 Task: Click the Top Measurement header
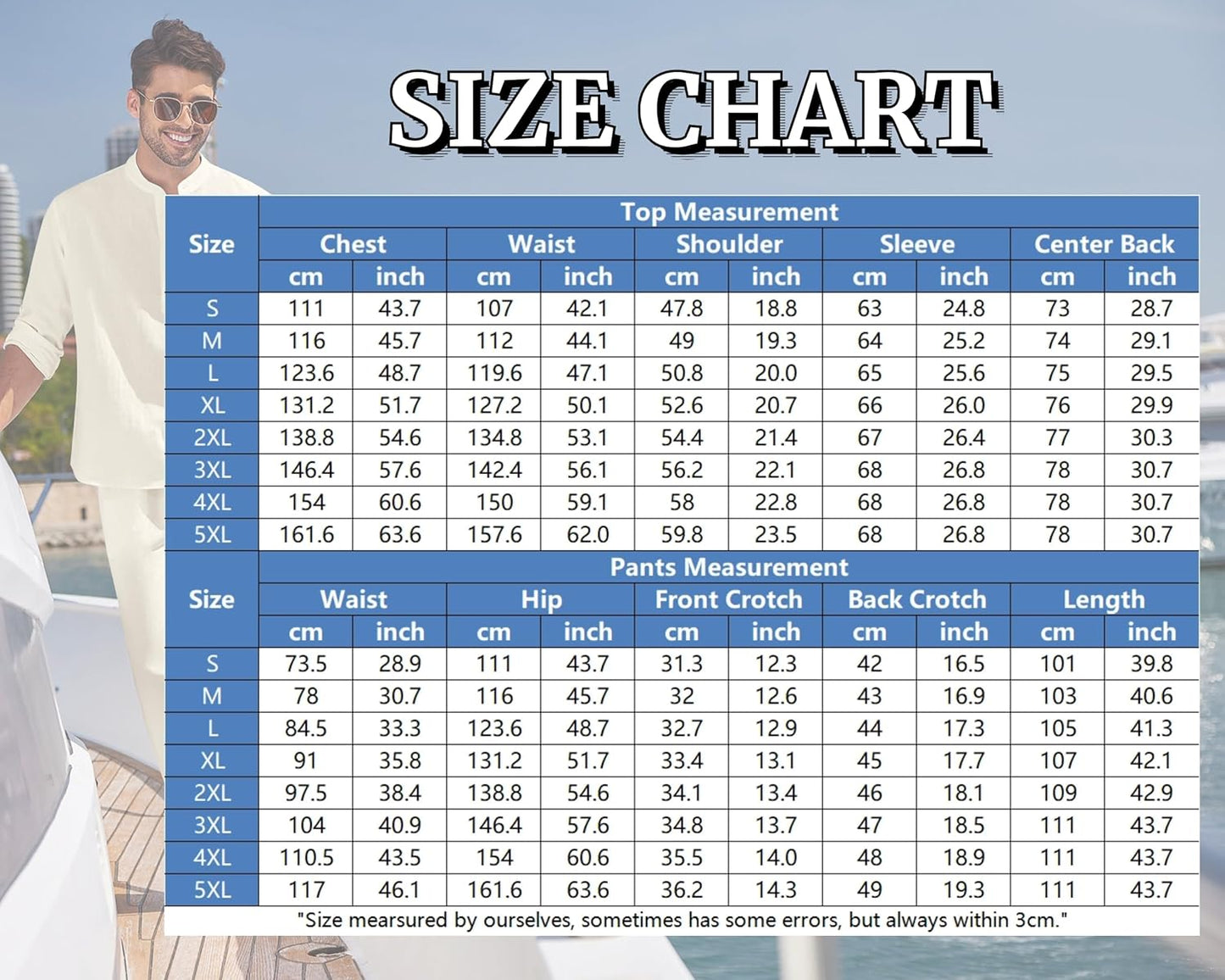coord(728,212)
